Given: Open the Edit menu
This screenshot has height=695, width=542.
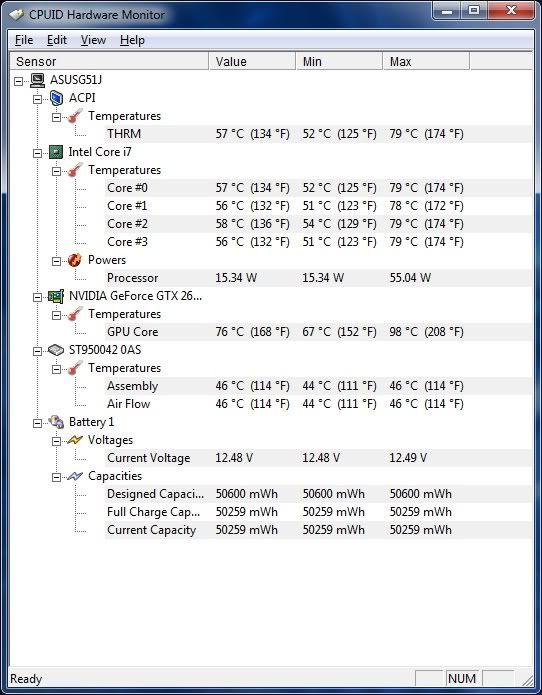Looking at the screenshot, I should tap(57, 40).
